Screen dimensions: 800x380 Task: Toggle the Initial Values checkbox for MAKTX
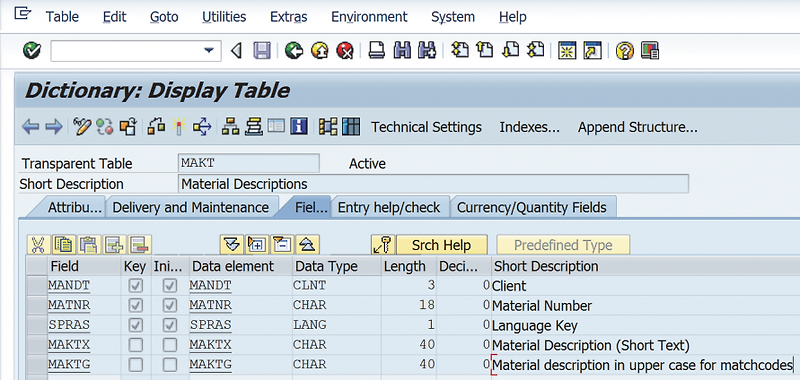pos(169,345)
